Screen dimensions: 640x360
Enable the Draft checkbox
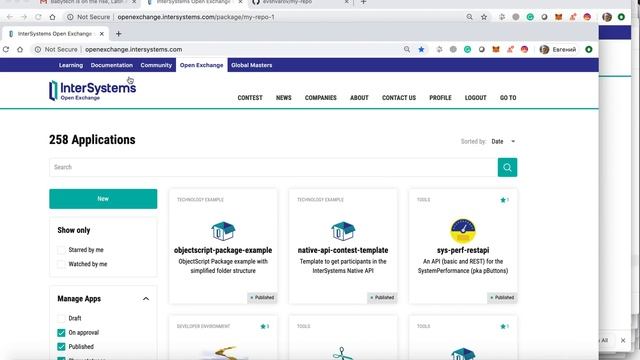pyautogui.click(x=61, y=318)
